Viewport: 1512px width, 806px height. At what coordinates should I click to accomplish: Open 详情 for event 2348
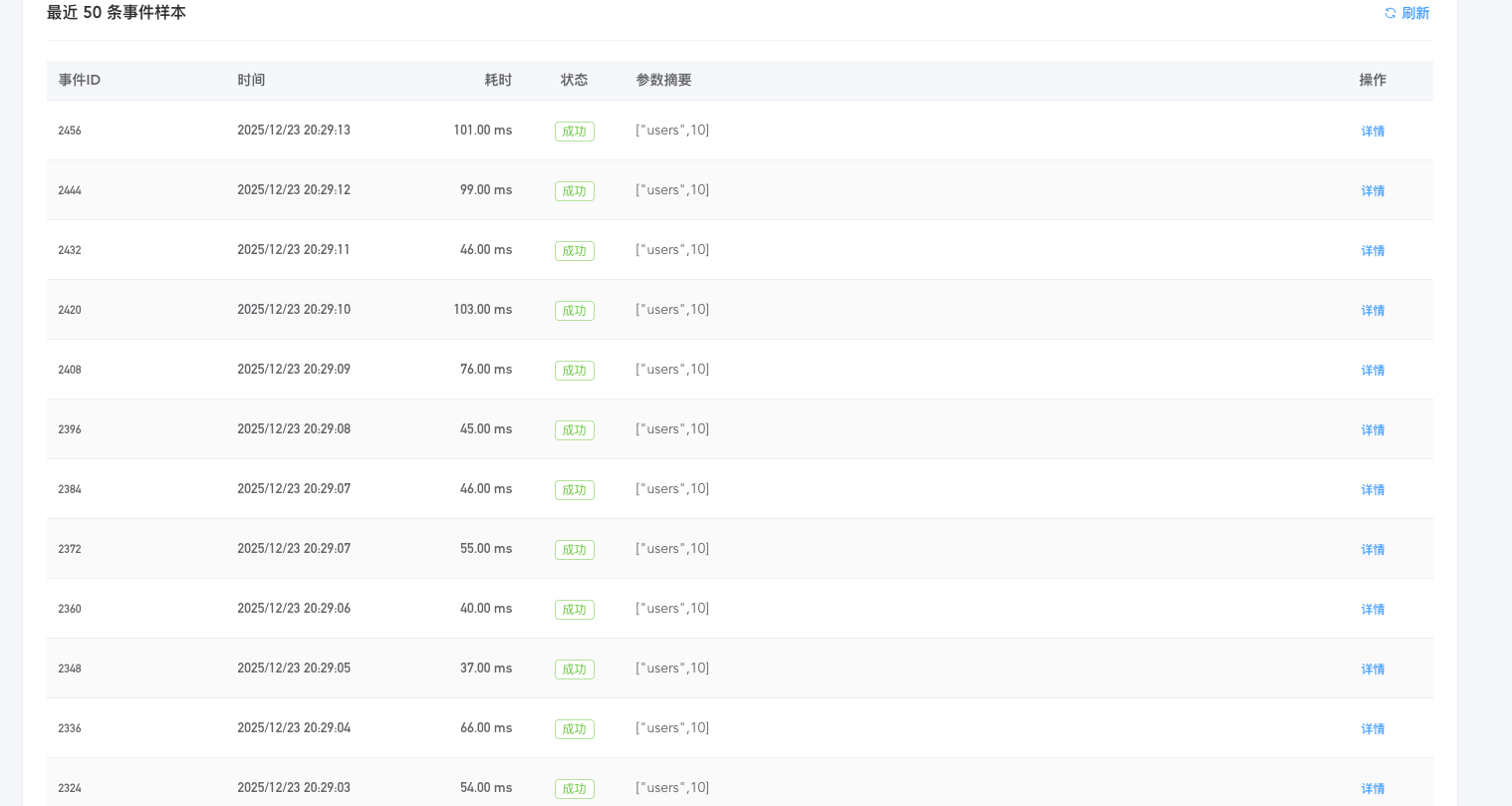point(1373,669)
